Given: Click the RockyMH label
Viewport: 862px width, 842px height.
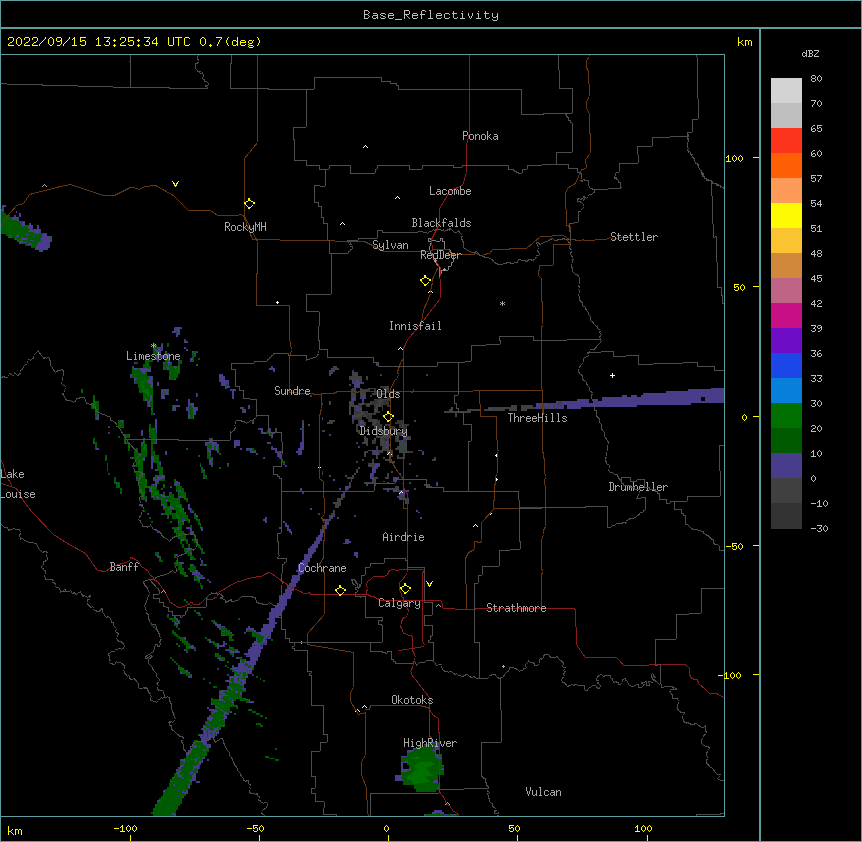Looking at the screenshot, I should [x=245, y=227].
